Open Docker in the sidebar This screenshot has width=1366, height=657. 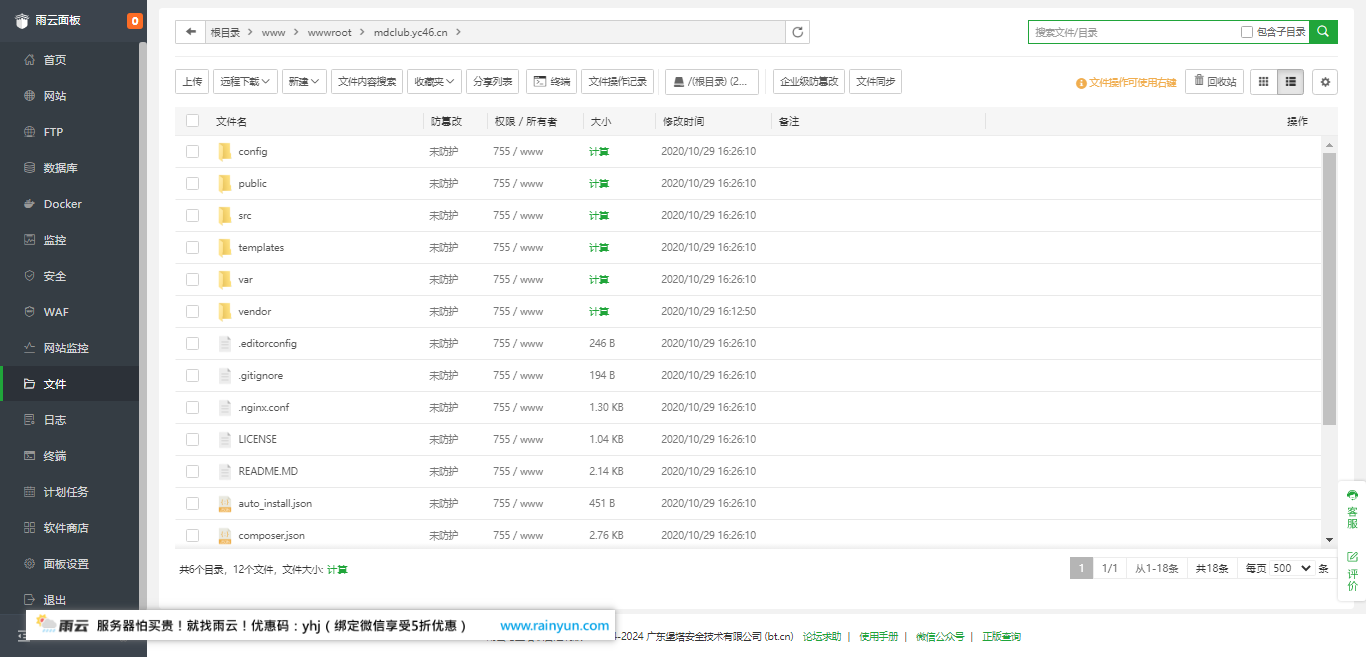[70, 204]
